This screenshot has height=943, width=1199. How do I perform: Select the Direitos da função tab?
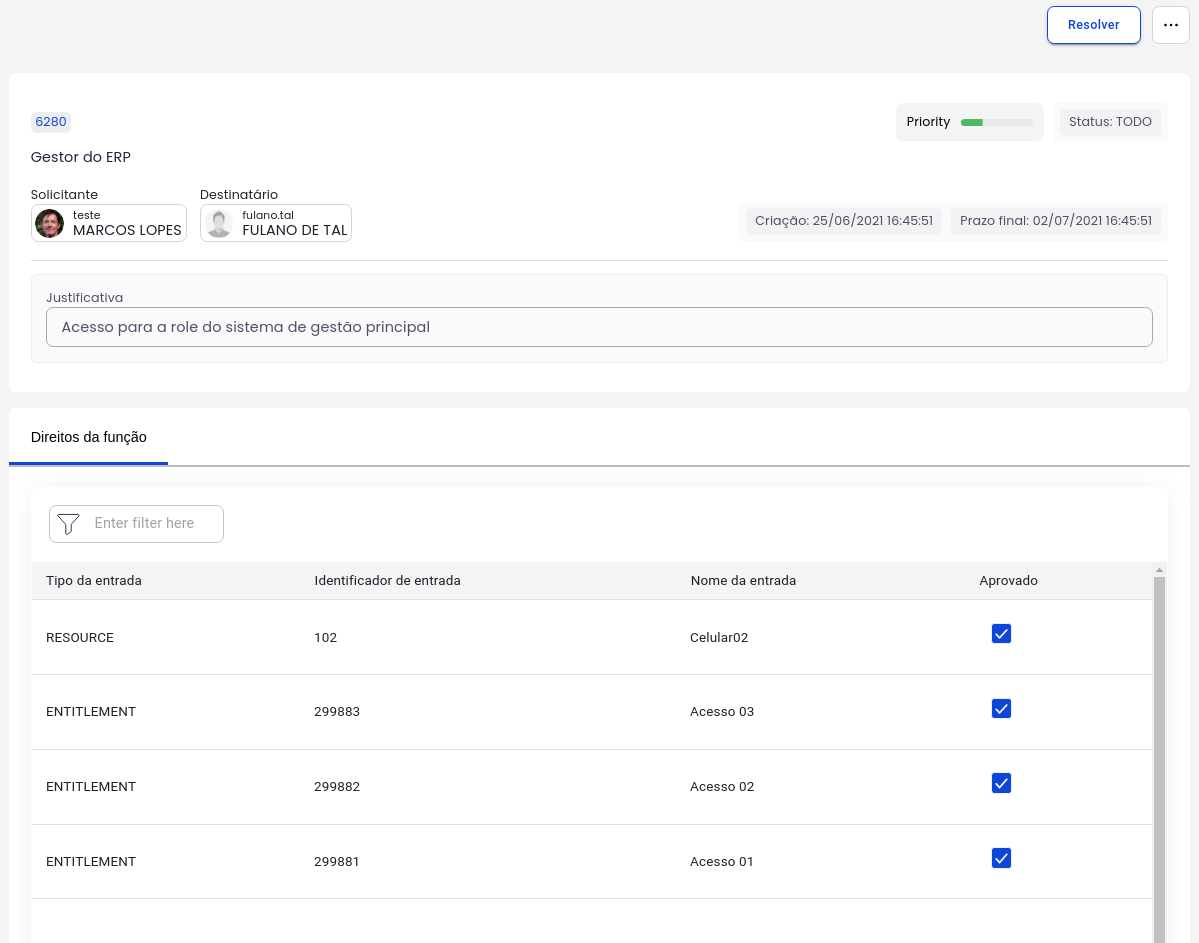pos(89,437)
